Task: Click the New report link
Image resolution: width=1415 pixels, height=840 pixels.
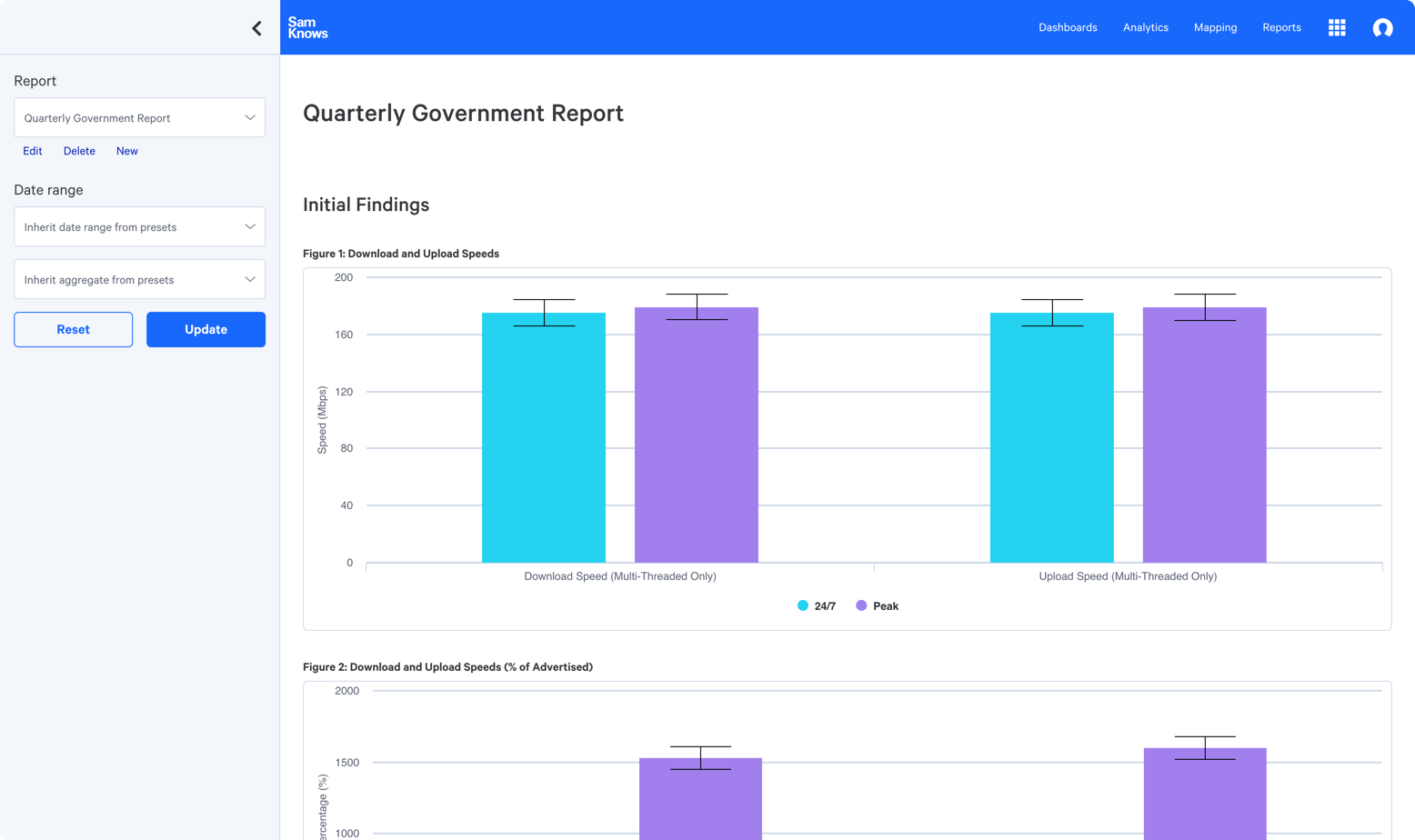Action: coord(127,151)
